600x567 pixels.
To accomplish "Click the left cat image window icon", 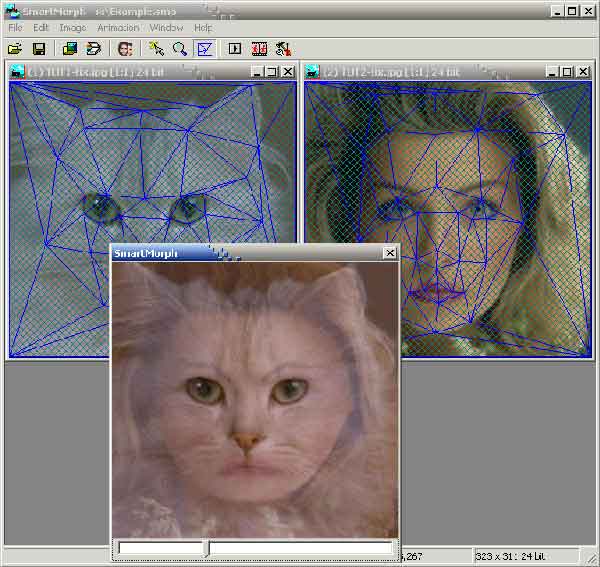I will [17, 72].
